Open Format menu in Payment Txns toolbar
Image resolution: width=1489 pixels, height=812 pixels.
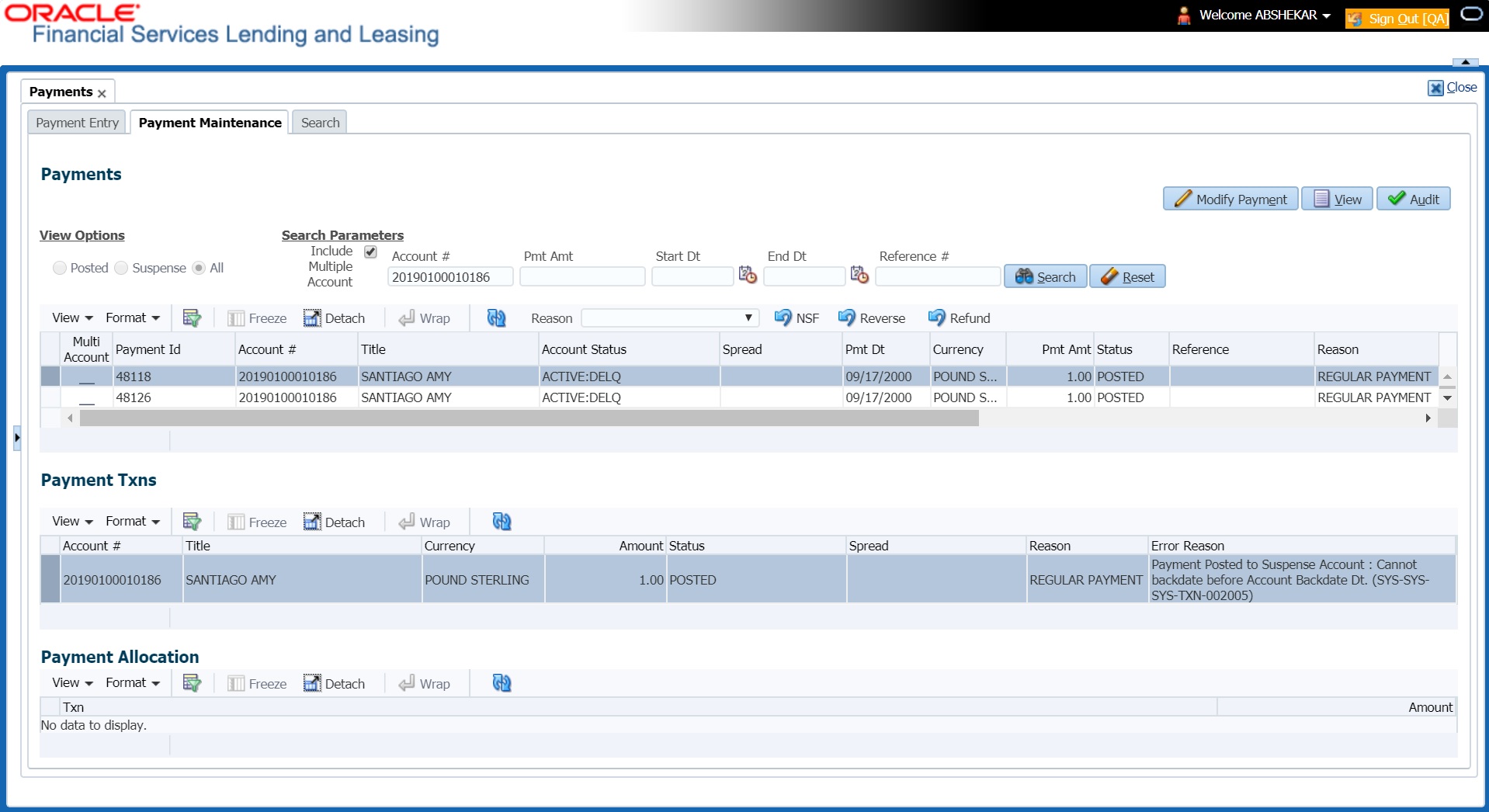tap(132, 522)
